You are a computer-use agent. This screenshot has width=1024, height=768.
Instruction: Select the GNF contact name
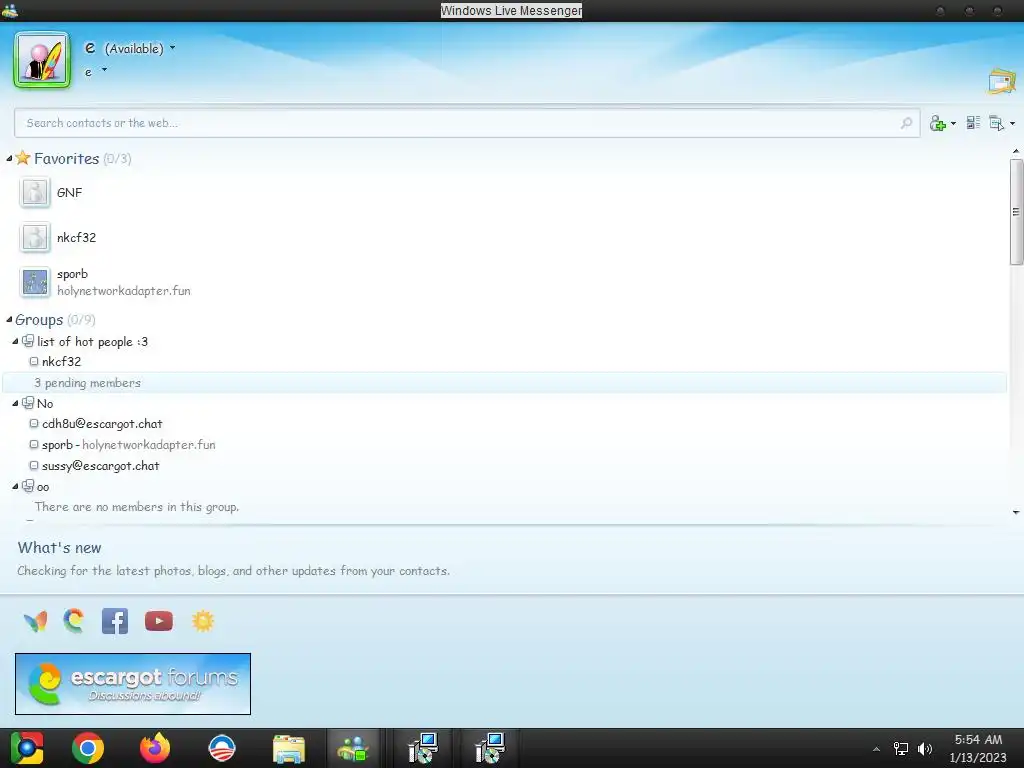[69, 193]
